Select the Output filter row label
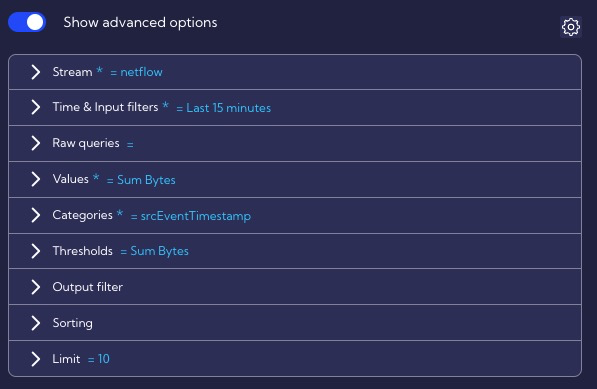 [x=88, y=287]
